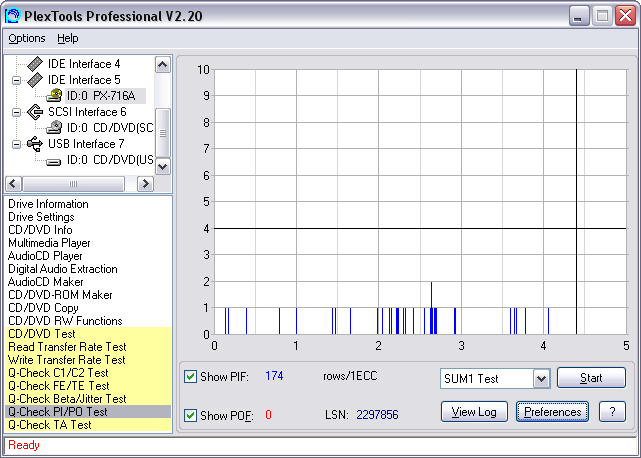Select SCSI Interface 6 in the tree
The width and height of the screenshot is (641, 458).
coord(87,112)
